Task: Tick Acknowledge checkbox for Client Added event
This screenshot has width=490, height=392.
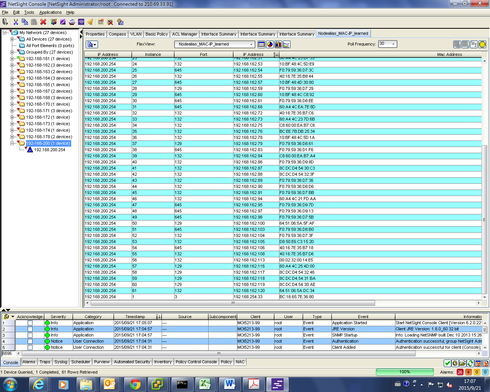Action: [30, 347]
